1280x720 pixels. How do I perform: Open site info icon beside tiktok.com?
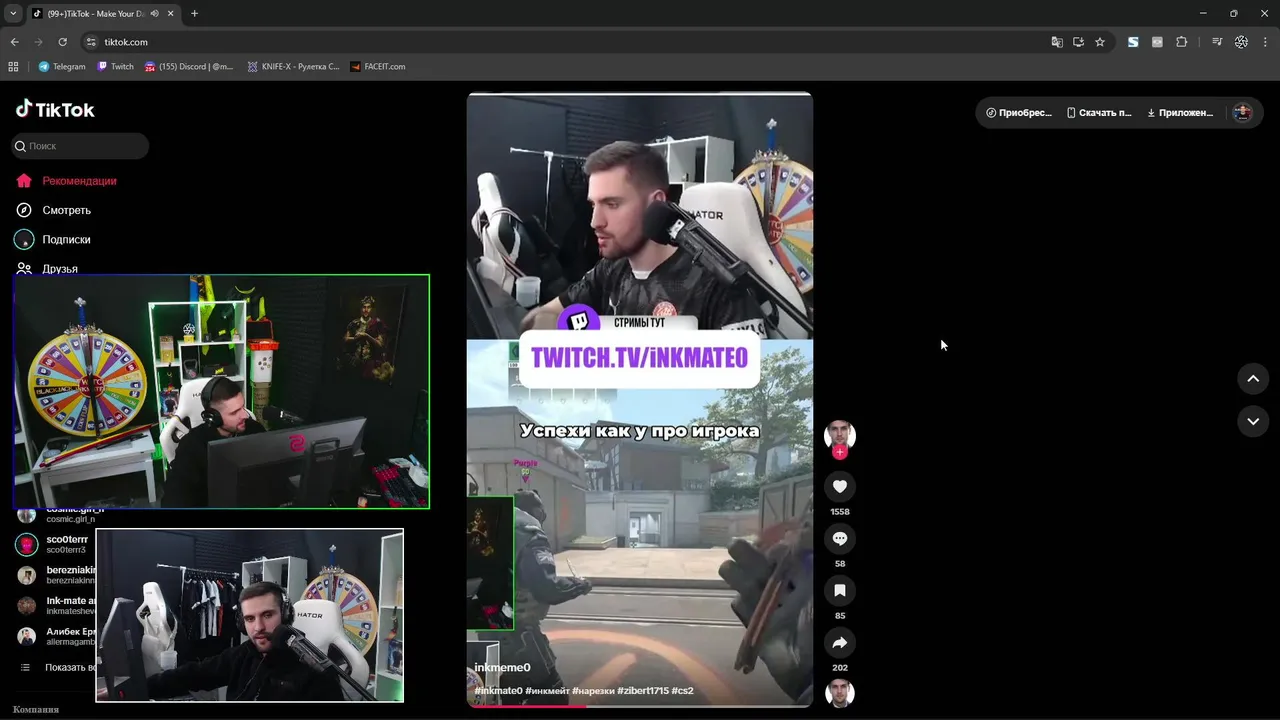(91, 42)
